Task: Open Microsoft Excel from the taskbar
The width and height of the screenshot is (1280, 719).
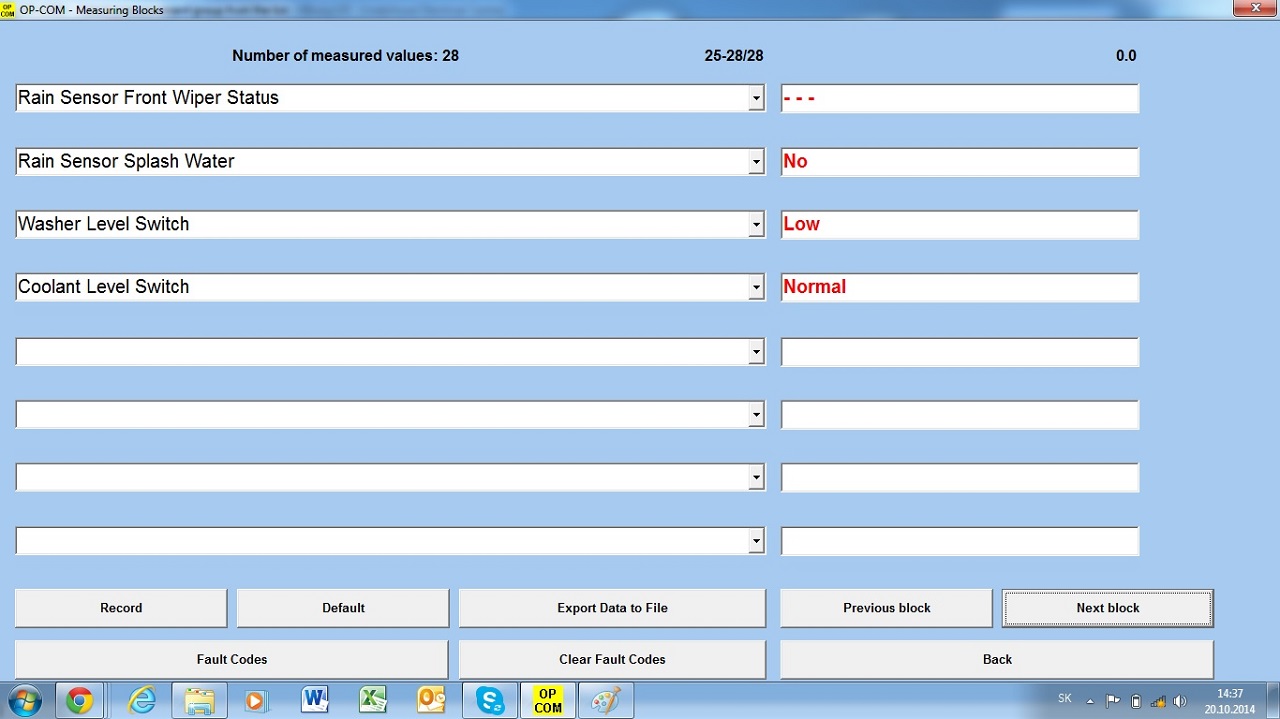Action: (373, 701)
